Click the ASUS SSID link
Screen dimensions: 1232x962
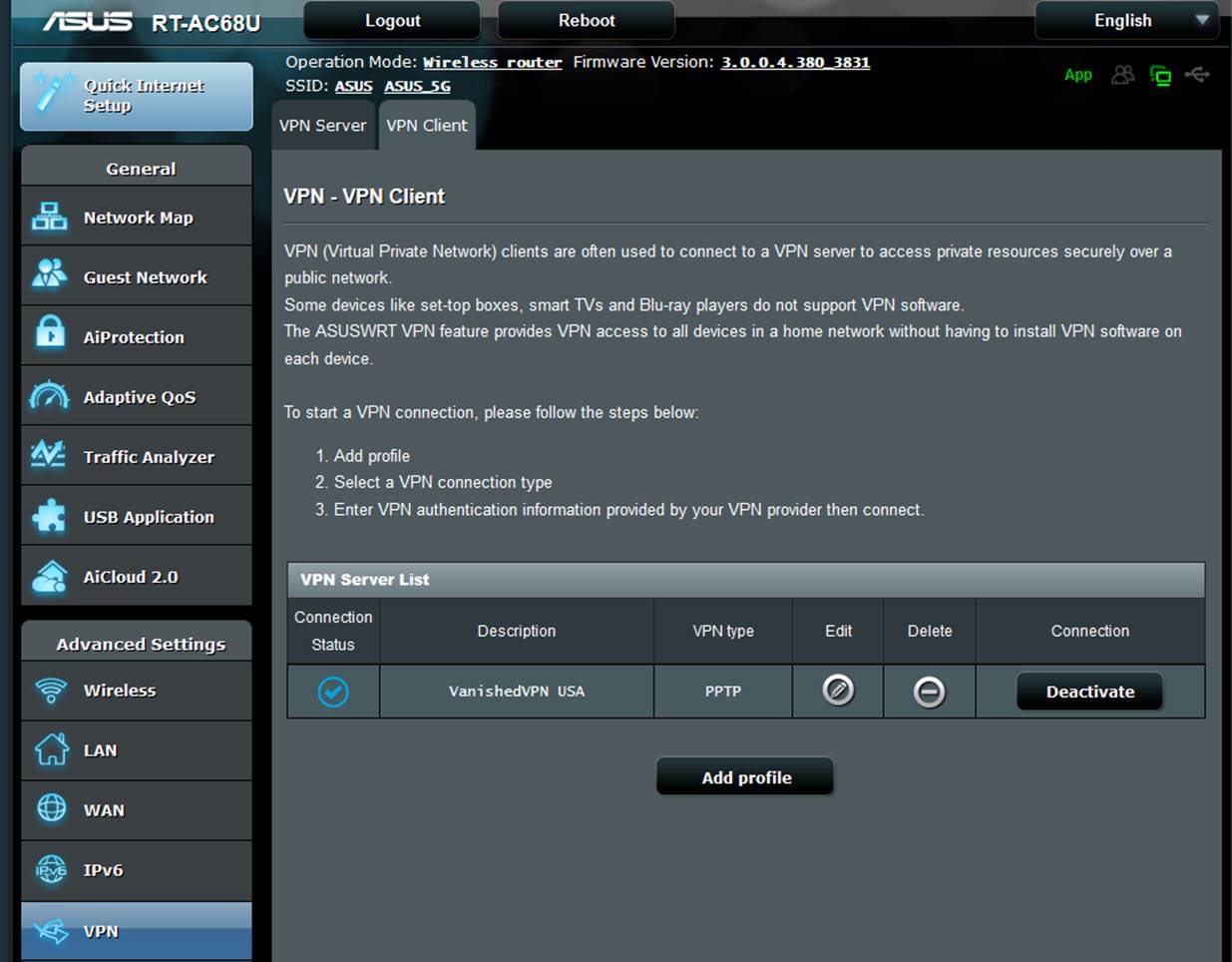pyautogui.click(x=353, y=86)
